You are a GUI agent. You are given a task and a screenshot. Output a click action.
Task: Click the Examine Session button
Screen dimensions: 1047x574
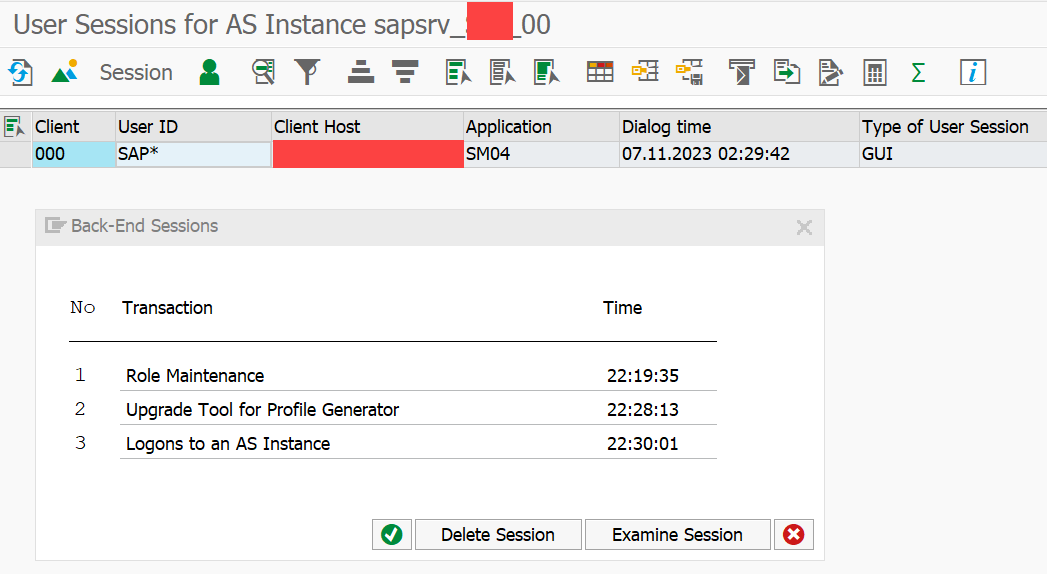[x=678, y=535]
